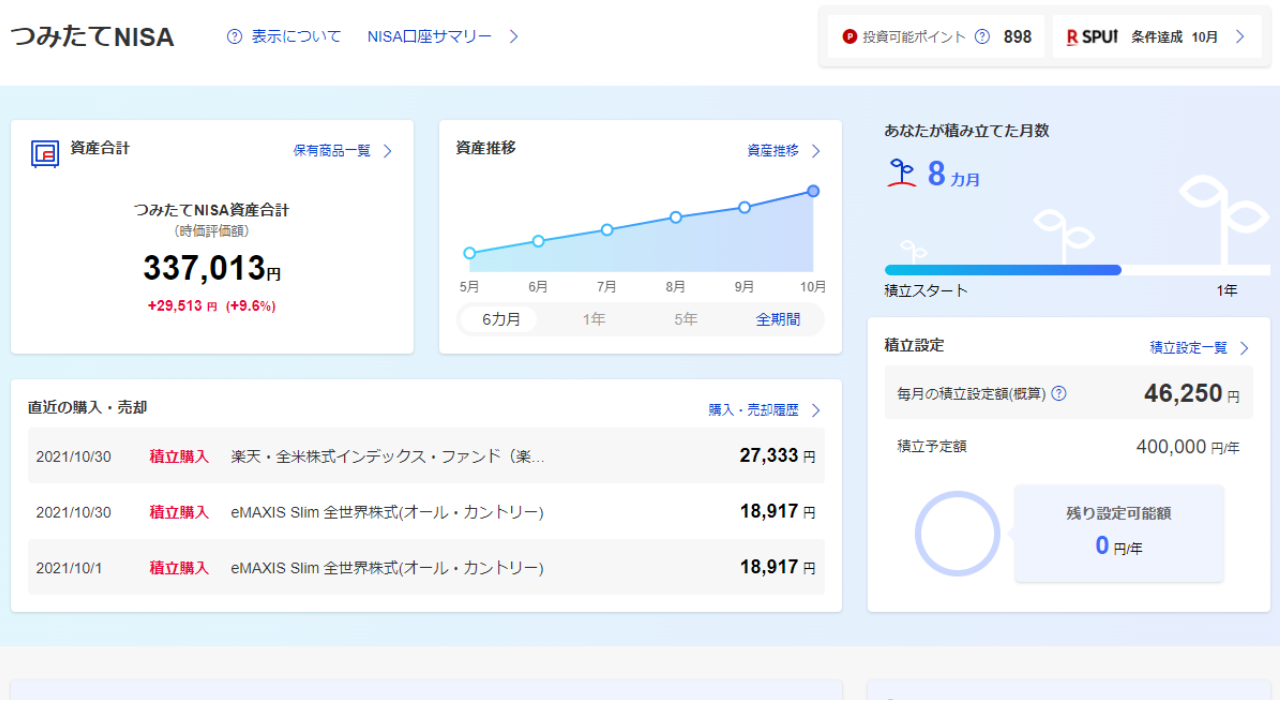Click the 10月 data point on chart
The height and width of the screenshot is (720, 1280).
813,191
